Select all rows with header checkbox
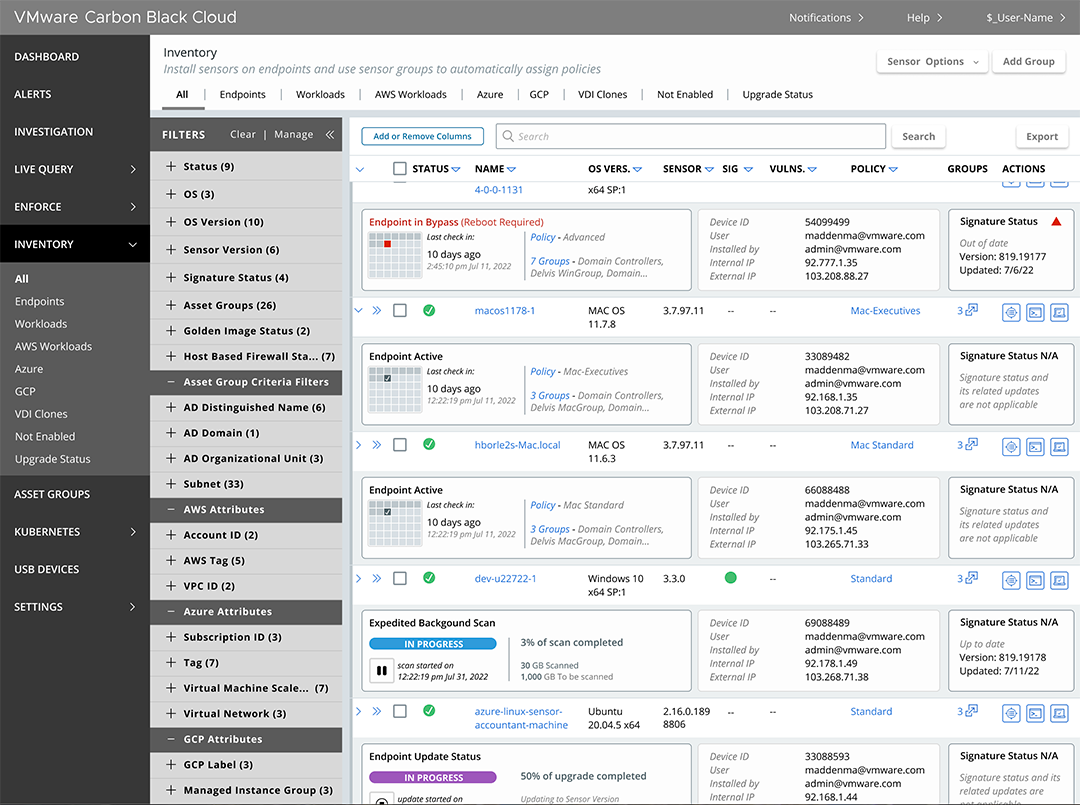This screenshot has height=805, width=1080. click(399, 169)
